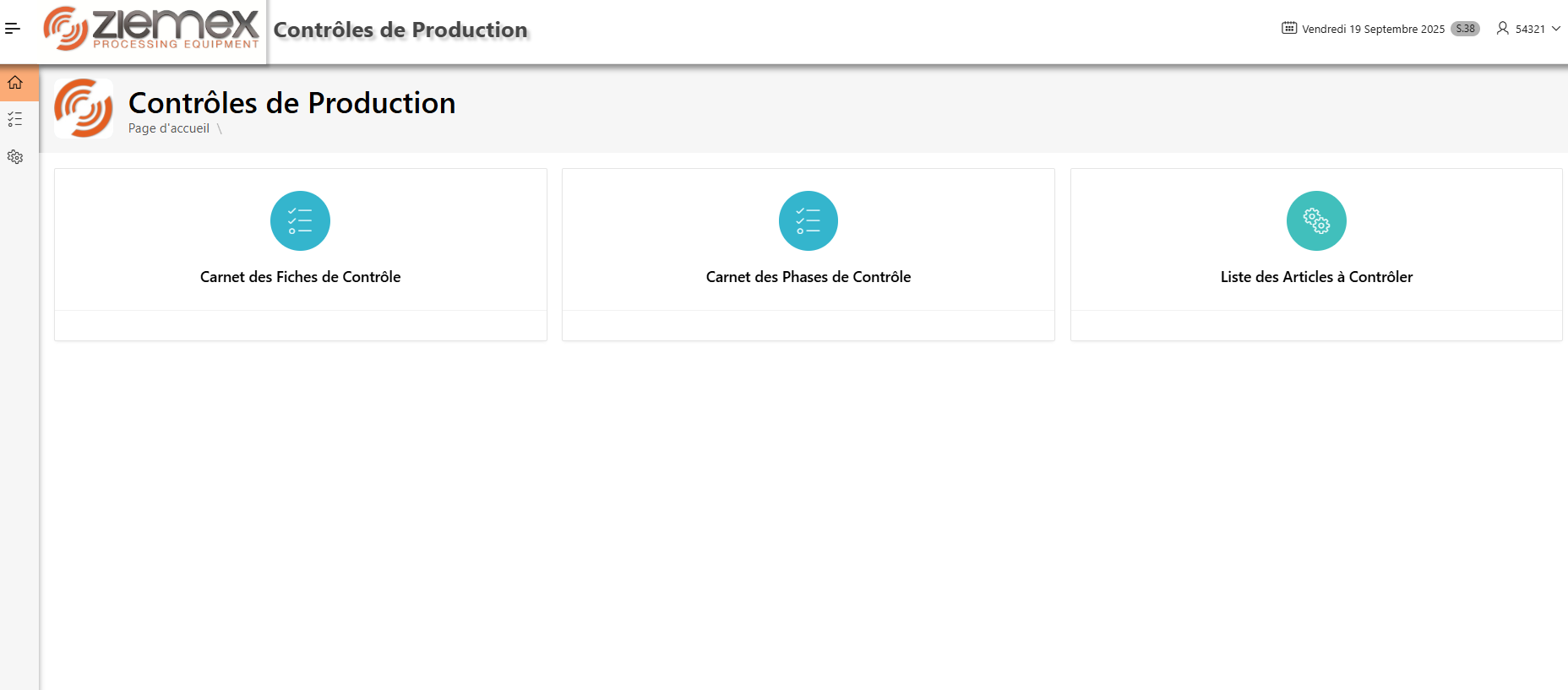Open "Liste des Articles à Contrôler" label

click(1315, 277)
